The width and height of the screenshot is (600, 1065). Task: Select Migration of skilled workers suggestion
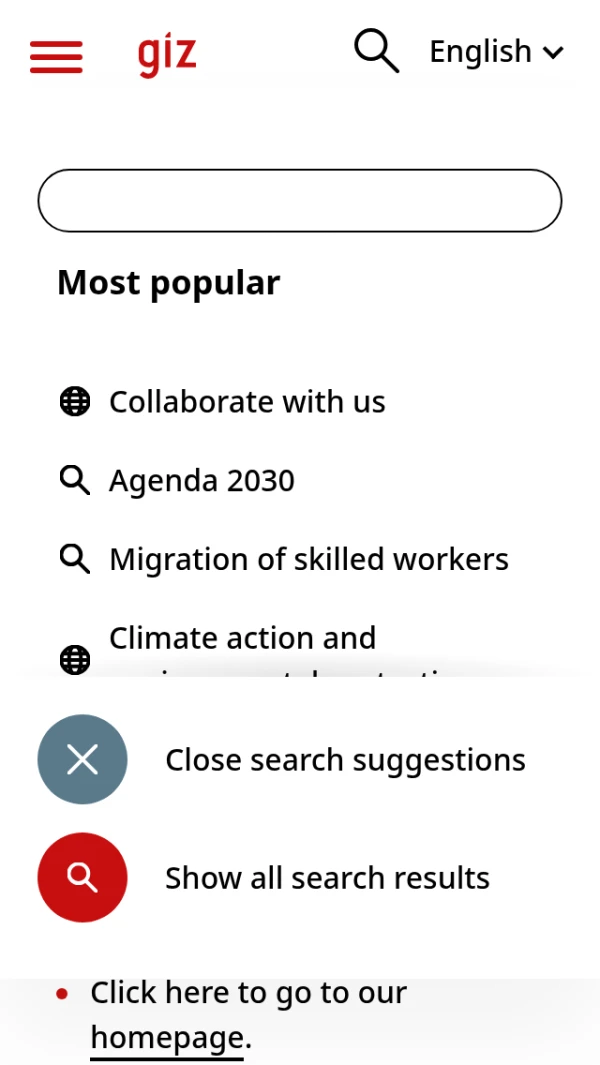[309, 560]
